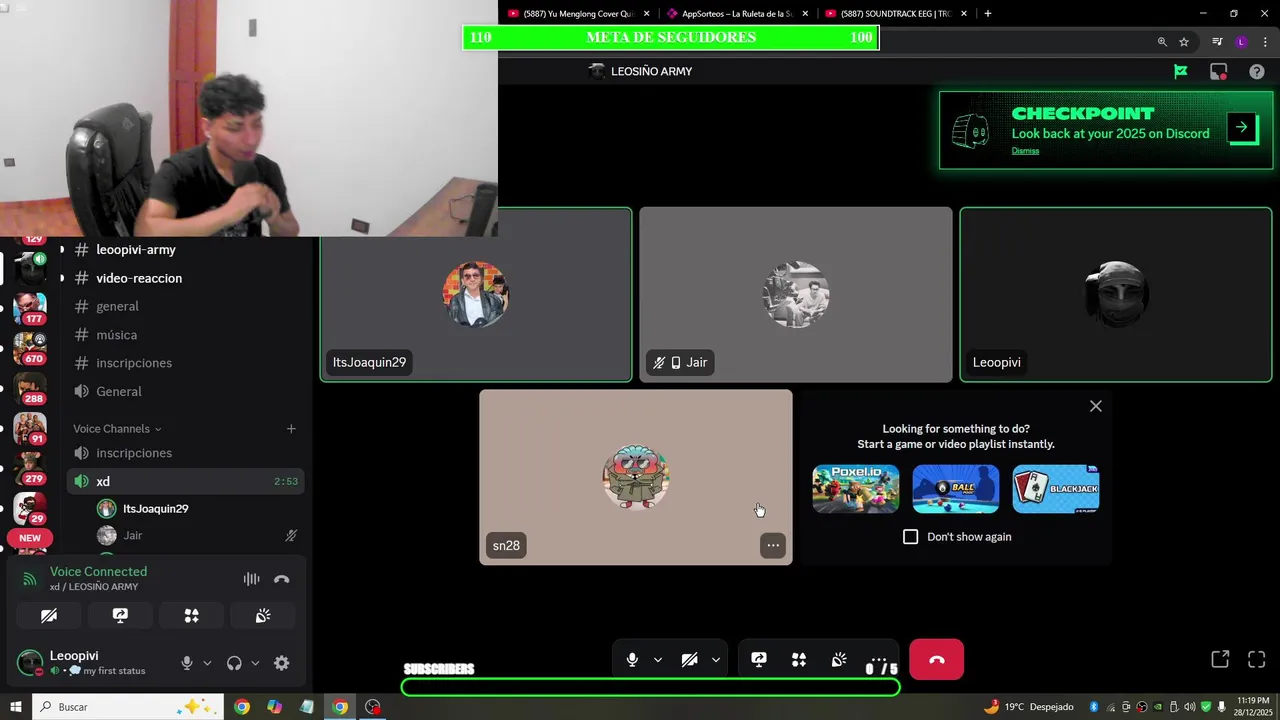This screenshot has width=1280, height=720.
Task: Switch to SOUNDTRACK EEG browser tab
Action: 897,14
